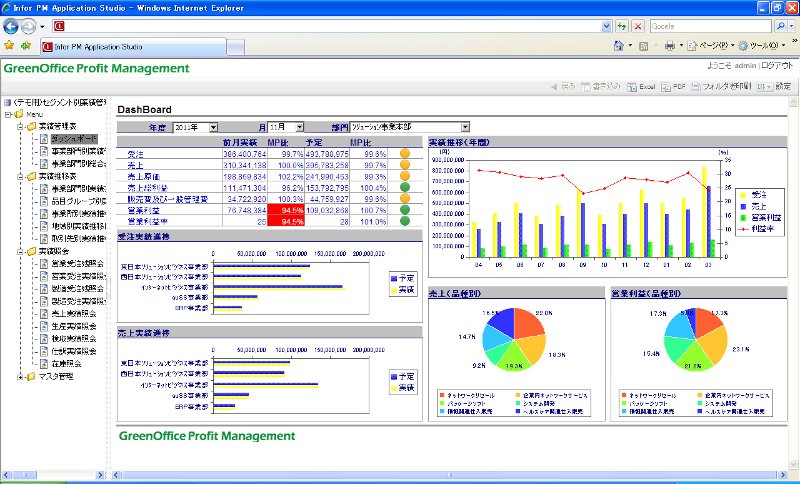Click the green Refresh page icon
This screenshot has height=484, width=800.
621,27
